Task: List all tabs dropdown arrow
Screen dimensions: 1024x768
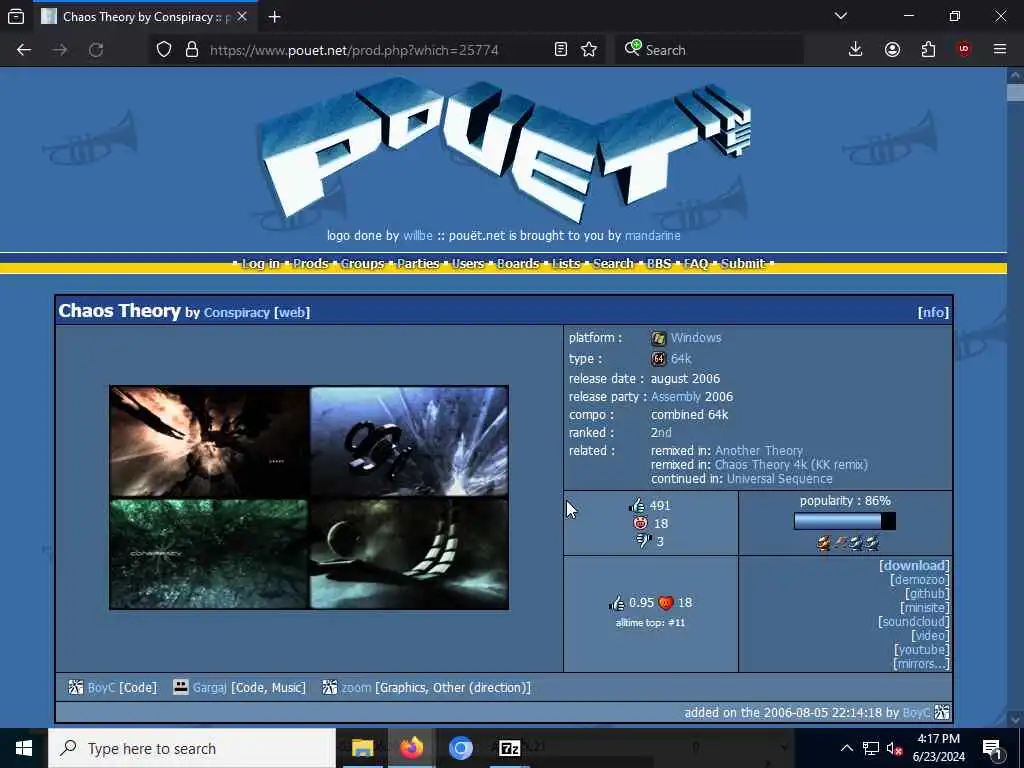Action: pos(841,17)
